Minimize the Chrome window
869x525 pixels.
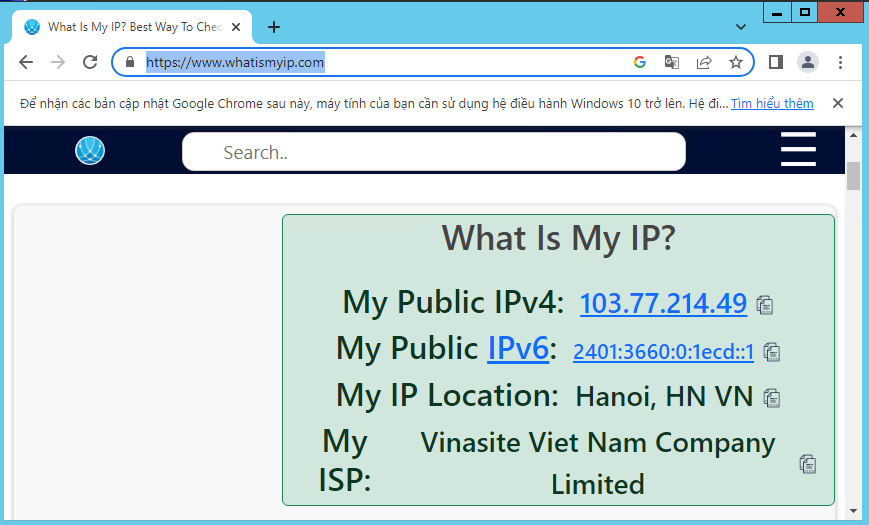(777, 12)
